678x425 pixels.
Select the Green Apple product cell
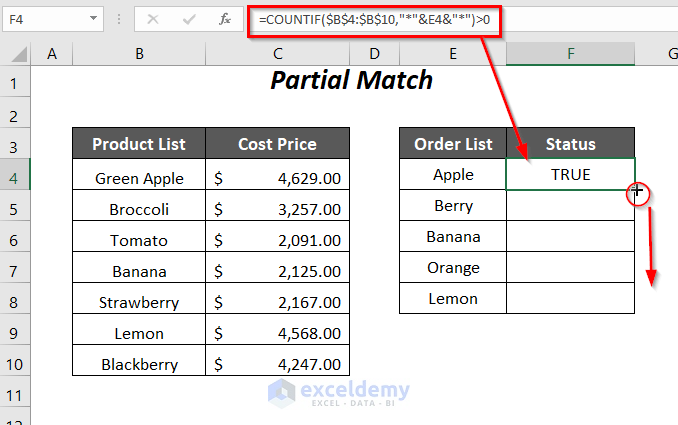139,179
